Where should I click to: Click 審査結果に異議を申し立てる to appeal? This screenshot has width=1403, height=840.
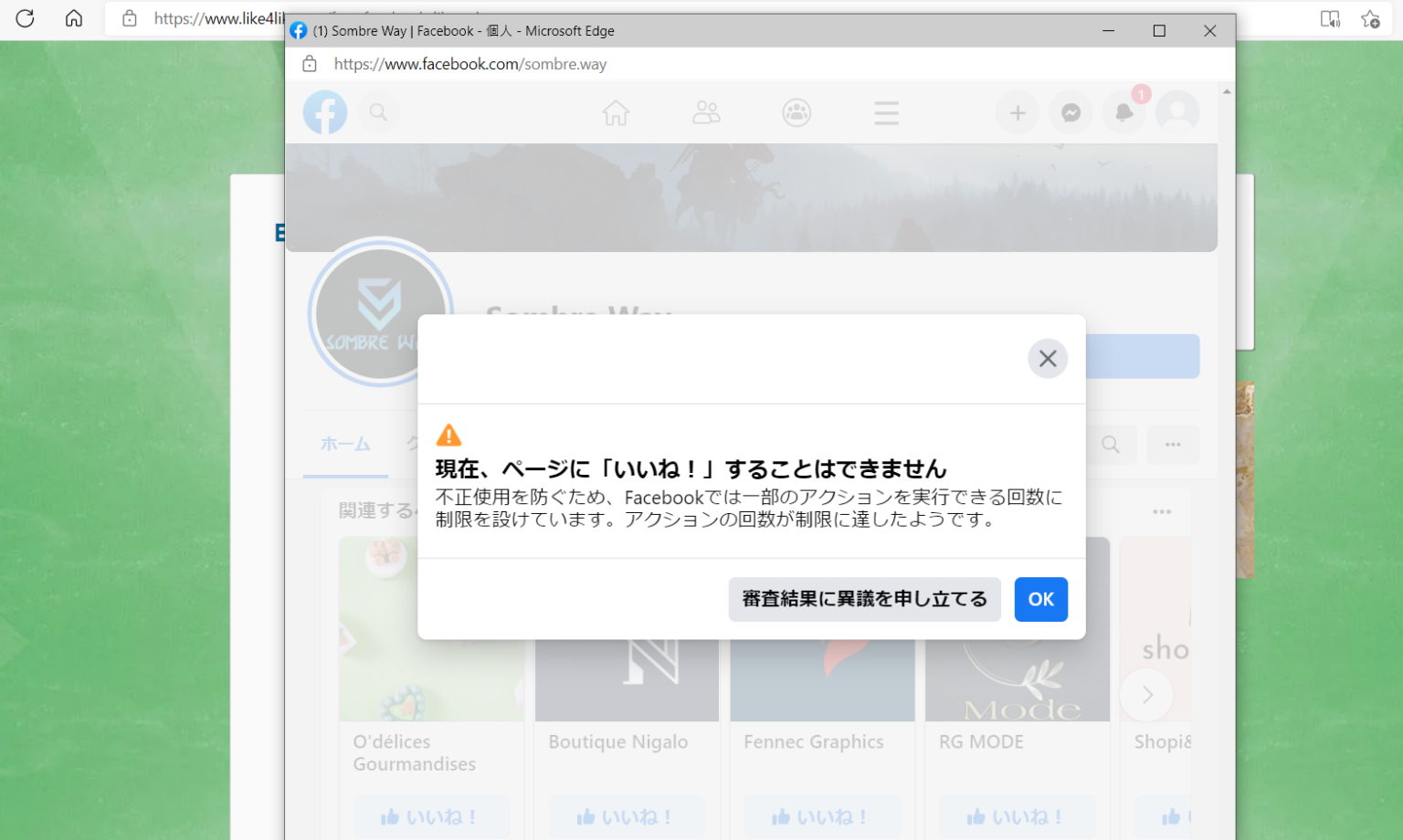864,599
